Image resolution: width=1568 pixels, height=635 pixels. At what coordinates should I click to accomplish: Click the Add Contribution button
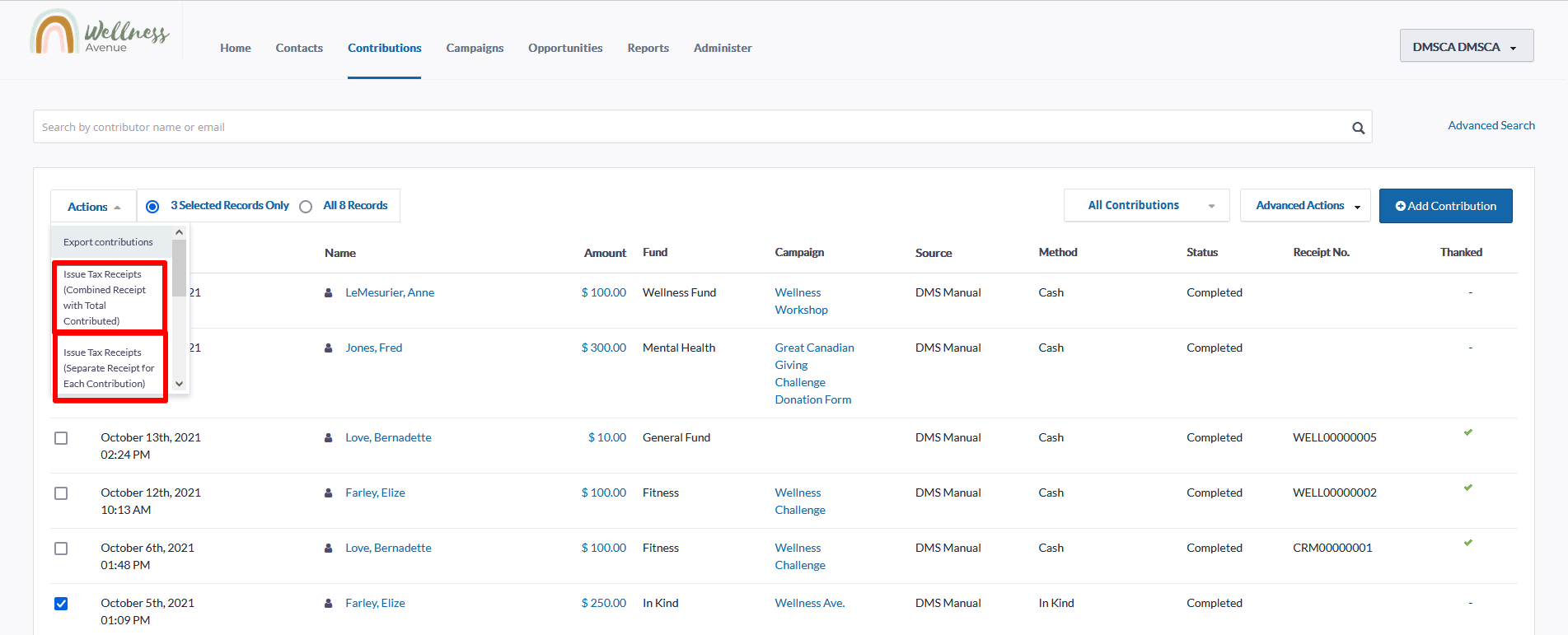pos(1445,206)
